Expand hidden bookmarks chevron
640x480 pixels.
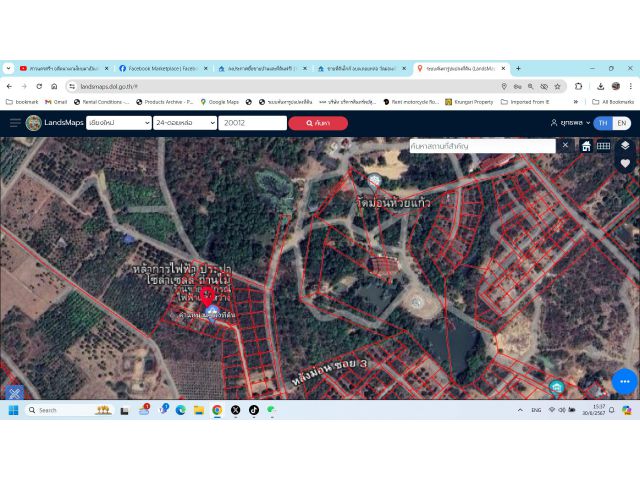[576, 102]
